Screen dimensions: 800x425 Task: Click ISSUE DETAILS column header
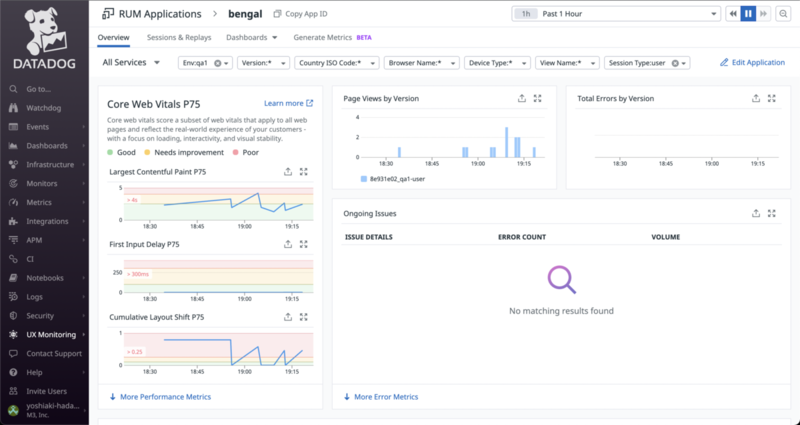368,237
